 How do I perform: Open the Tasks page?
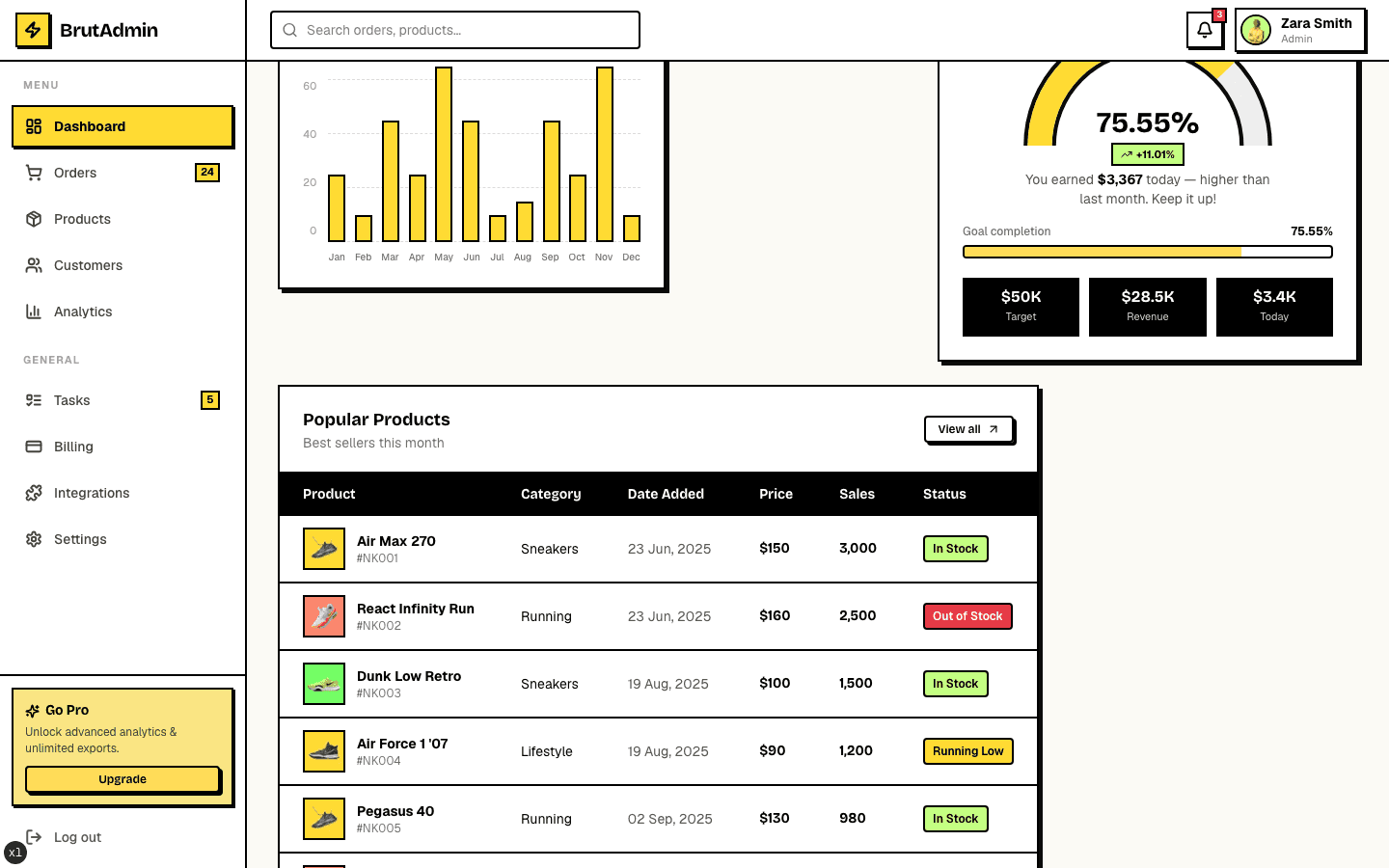pos(123,400)
